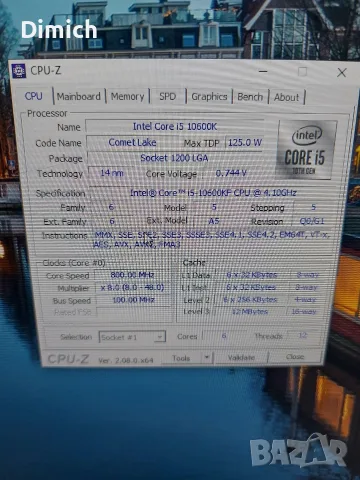Click the Close button at bottom

click(x=295, y=357)
